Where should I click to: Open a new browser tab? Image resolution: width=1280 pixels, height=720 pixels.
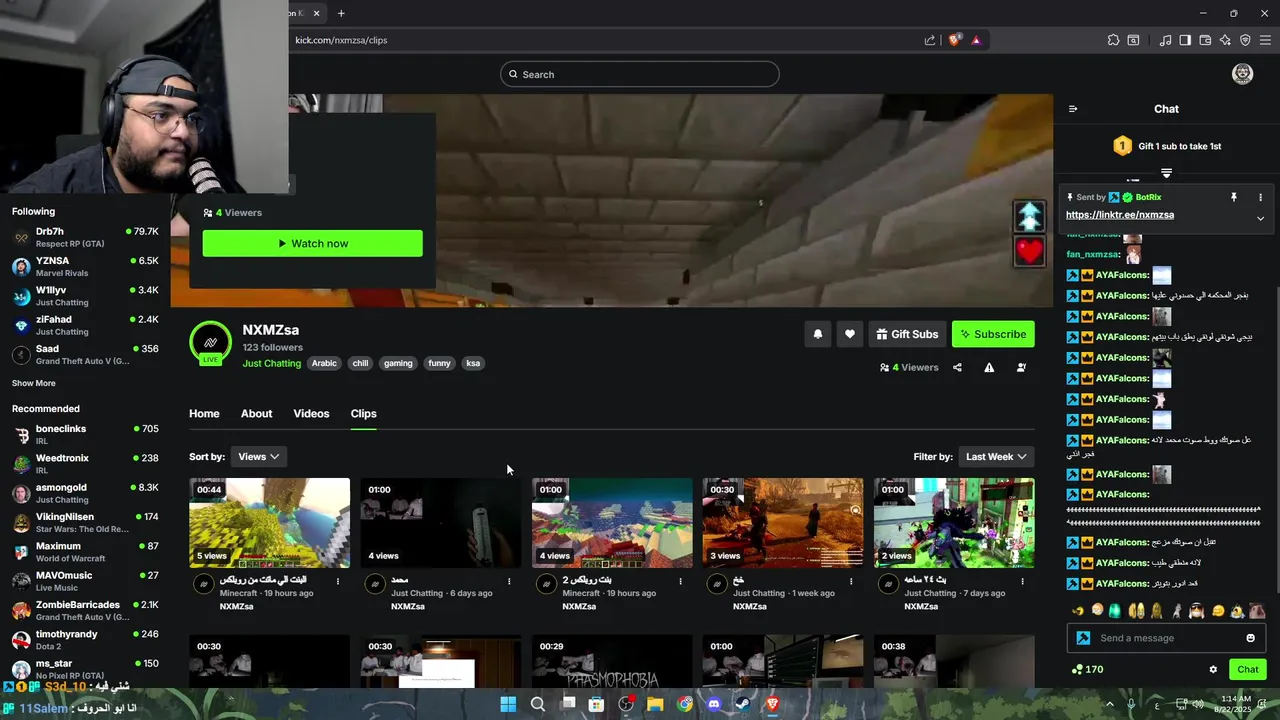tap(341, 13)
